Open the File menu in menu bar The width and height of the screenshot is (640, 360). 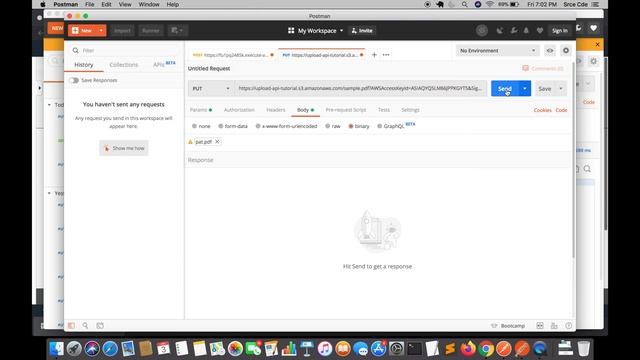pos(89,4)
